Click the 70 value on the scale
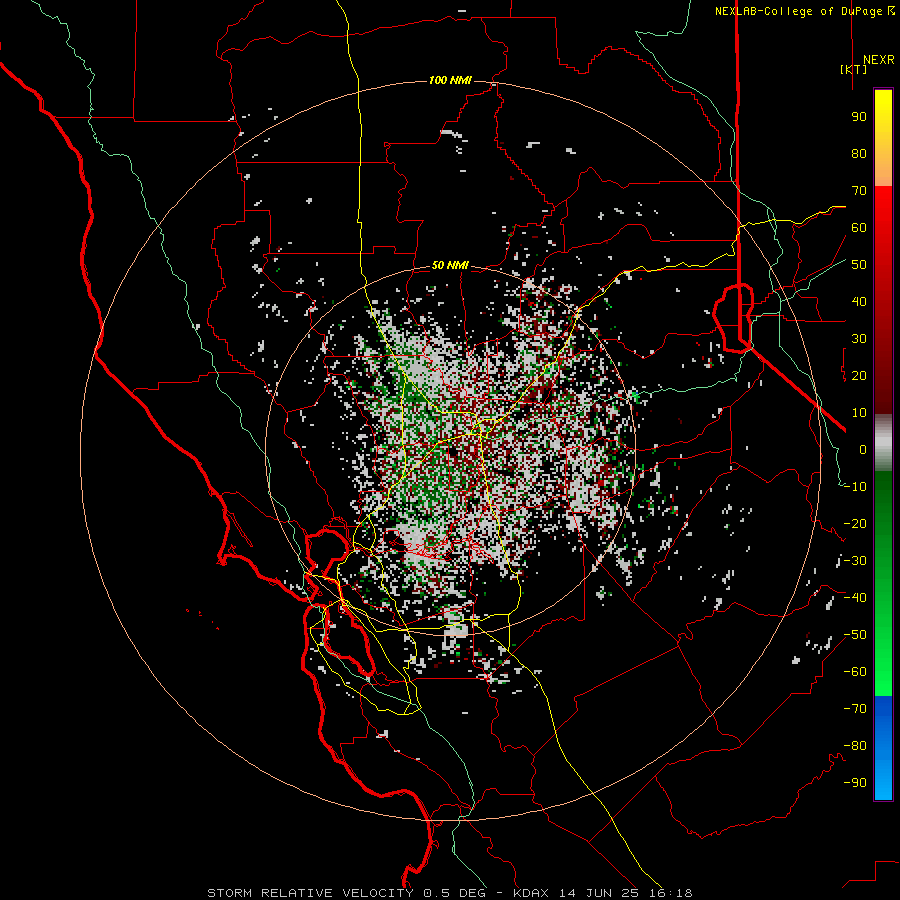Viewport: 900px width, 900px height. [x=859, y=191]
